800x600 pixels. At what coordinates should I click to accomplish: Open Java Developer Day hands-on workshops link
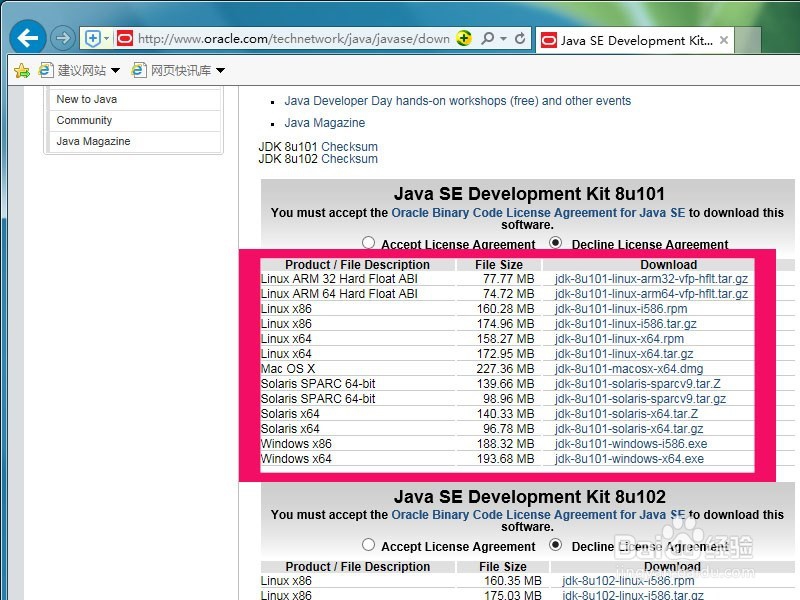[x=458, y=101]
